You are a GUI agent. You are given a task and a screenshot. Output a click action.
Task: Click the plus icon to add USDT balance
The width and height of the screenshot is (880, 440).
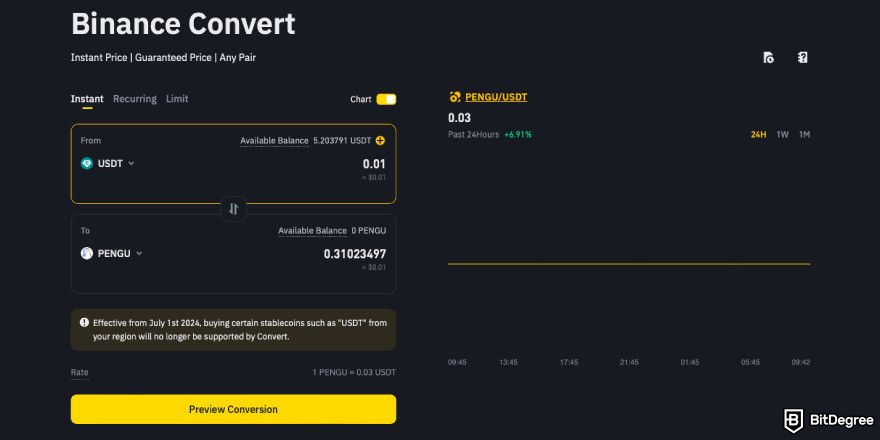point(381,141)
